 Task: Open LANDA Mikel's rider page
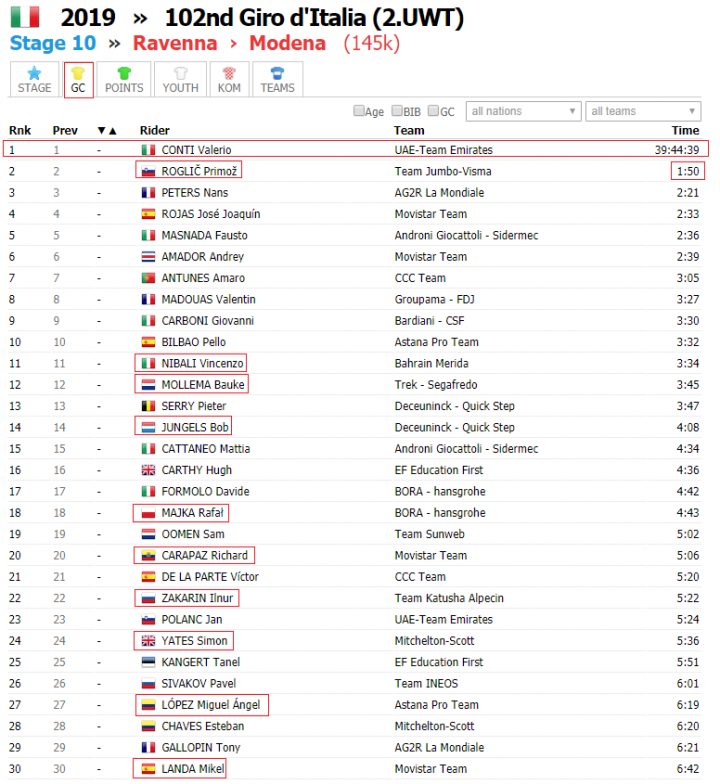[192, 769]
